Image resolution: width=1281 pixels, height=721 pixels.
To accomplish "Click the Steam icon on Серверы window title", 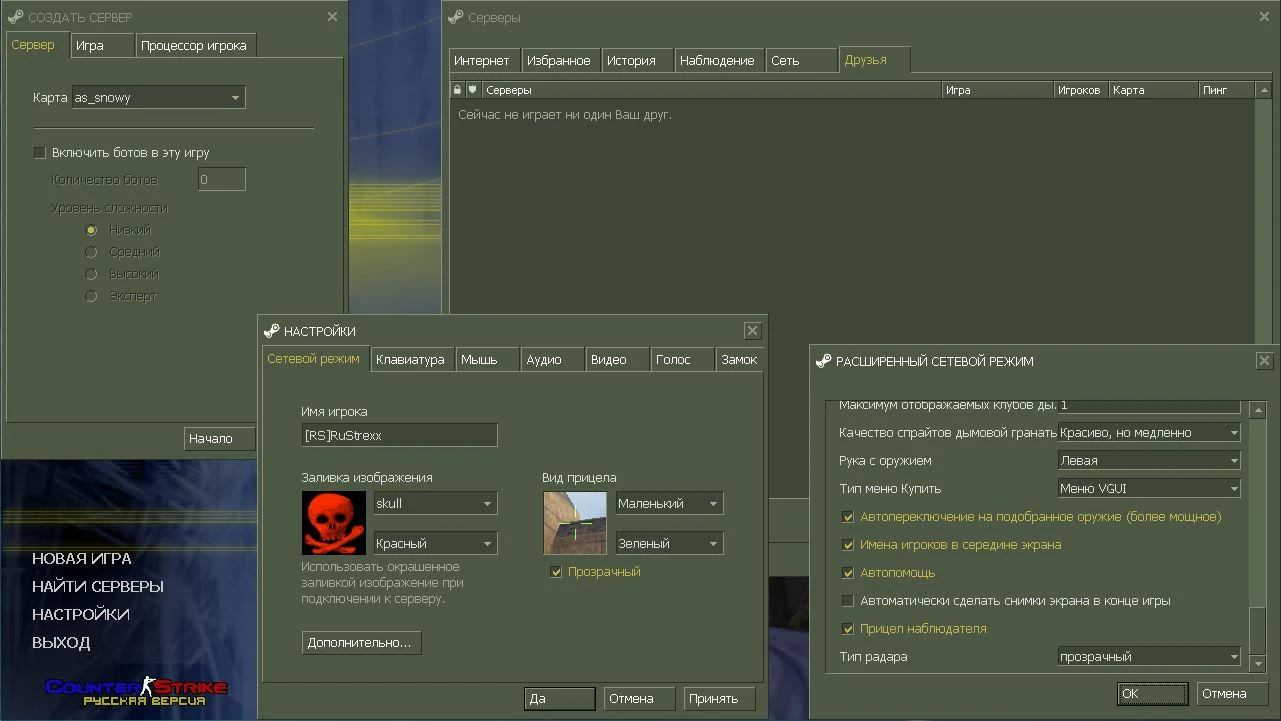I will point(454,17).
